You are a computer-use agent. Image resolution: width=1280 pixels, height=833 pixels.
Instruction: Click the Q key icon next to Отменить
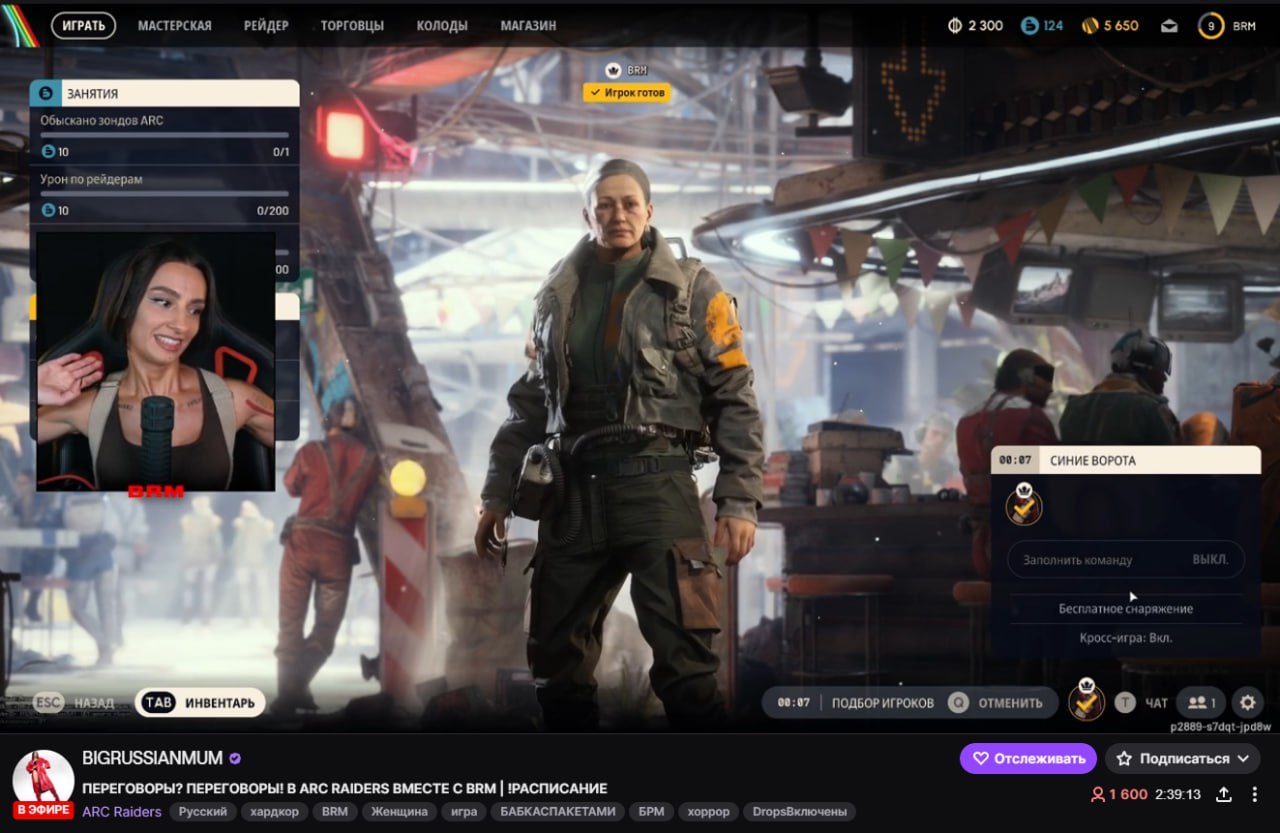pos(958,703)
